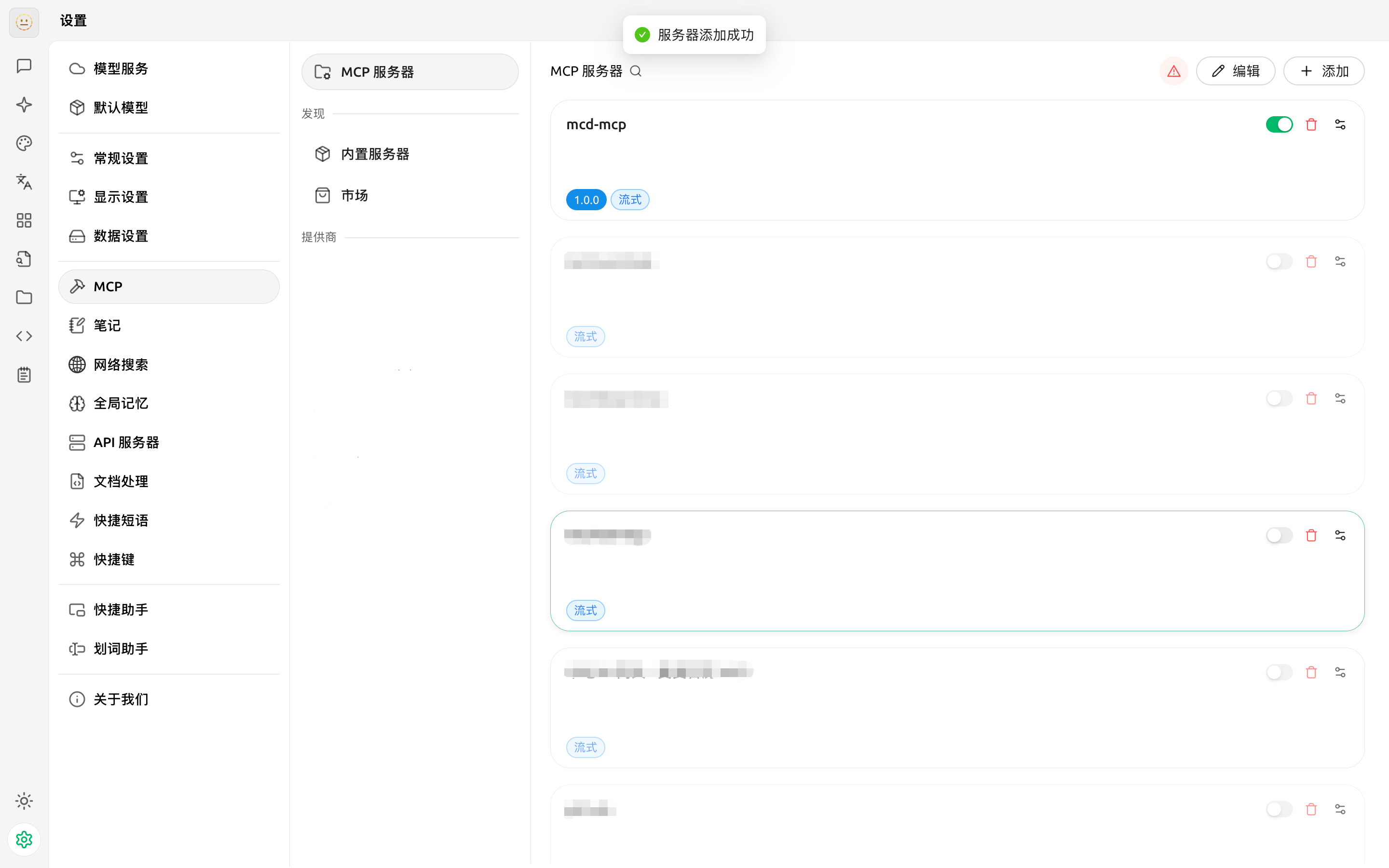Select 模型服务 in settings menu

[121, 69]
